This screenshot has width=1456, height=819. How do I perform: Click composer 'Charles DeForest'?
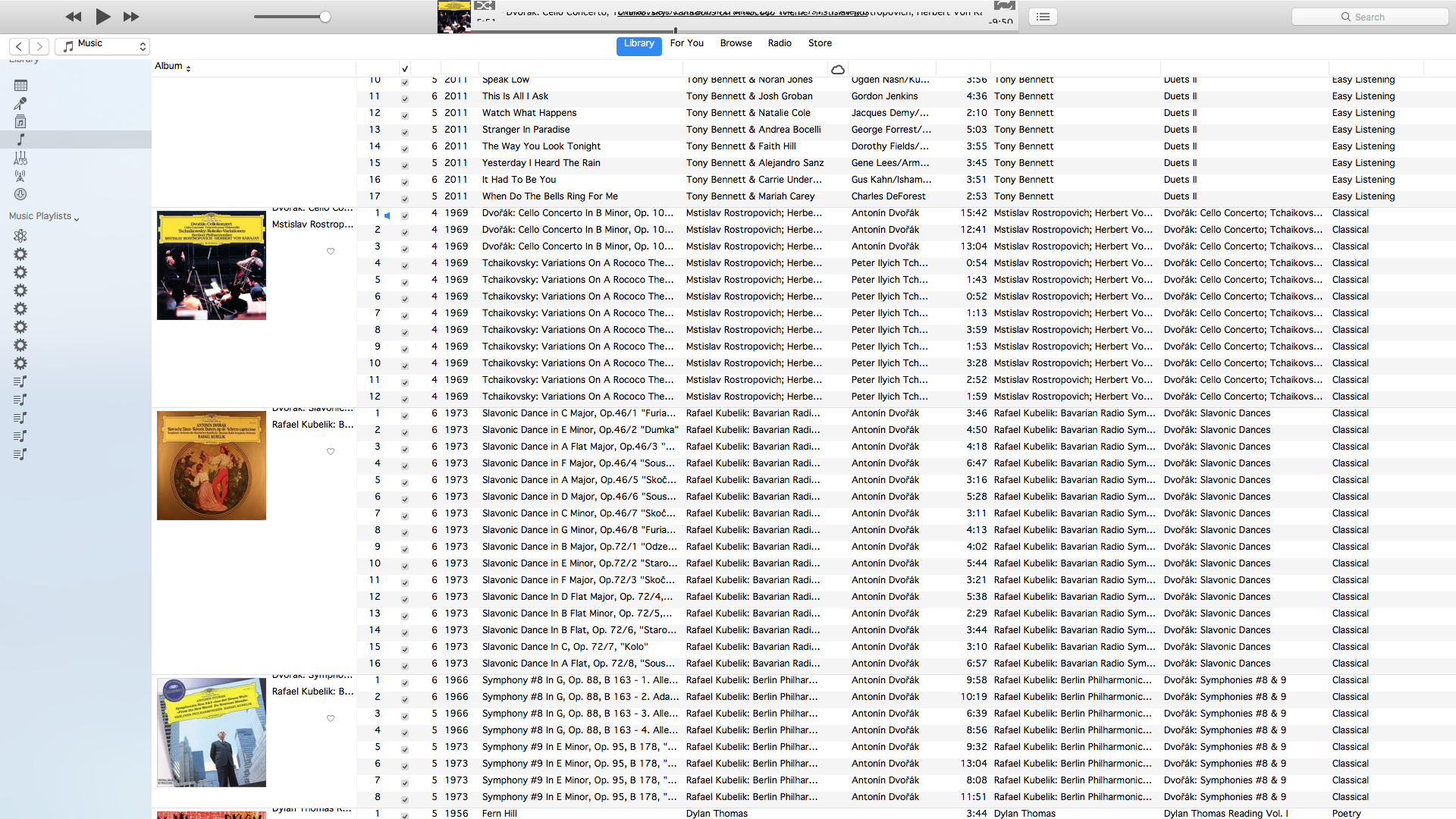click(888, 196)
